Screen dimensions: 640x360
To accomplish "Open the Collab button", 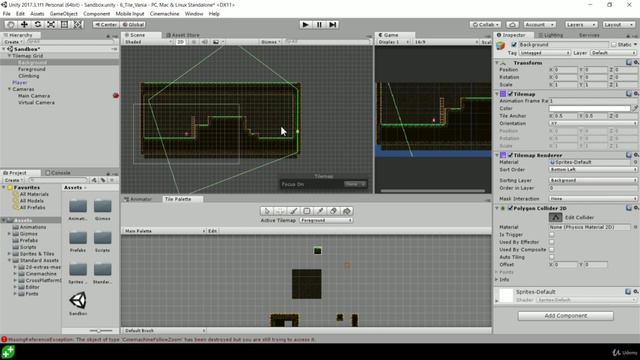I will coord(485,24).
